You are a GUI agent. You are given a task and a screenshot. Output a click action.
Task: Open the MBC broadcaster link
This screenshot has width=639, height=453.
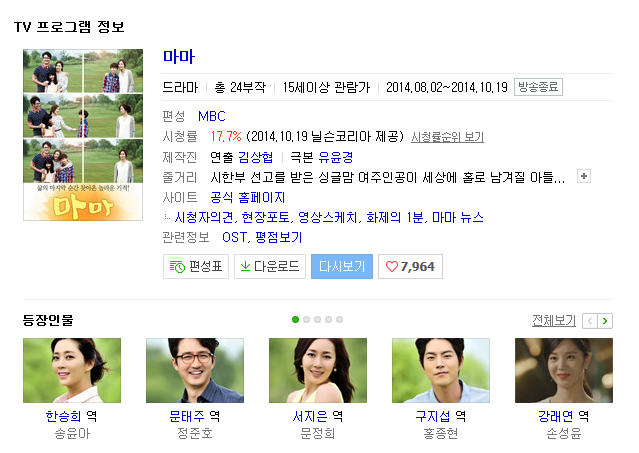pos(212,116)
